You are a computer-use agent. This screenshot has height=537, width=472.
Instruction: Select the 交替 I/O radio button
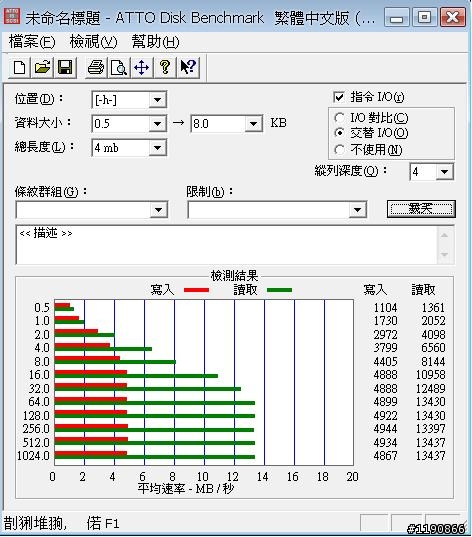tap(339, 133)
